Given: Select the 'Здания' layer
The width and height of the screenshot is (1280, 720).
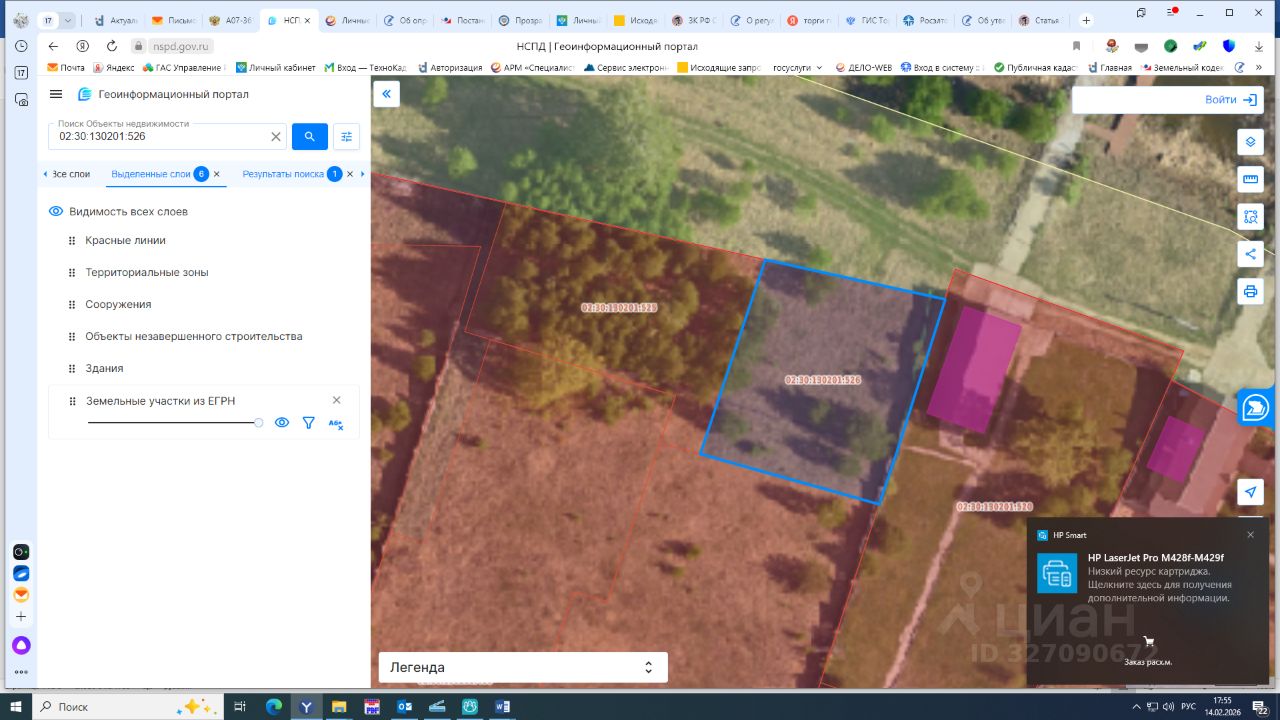Looking at the screenshot, I should click(x=104, y=368).
